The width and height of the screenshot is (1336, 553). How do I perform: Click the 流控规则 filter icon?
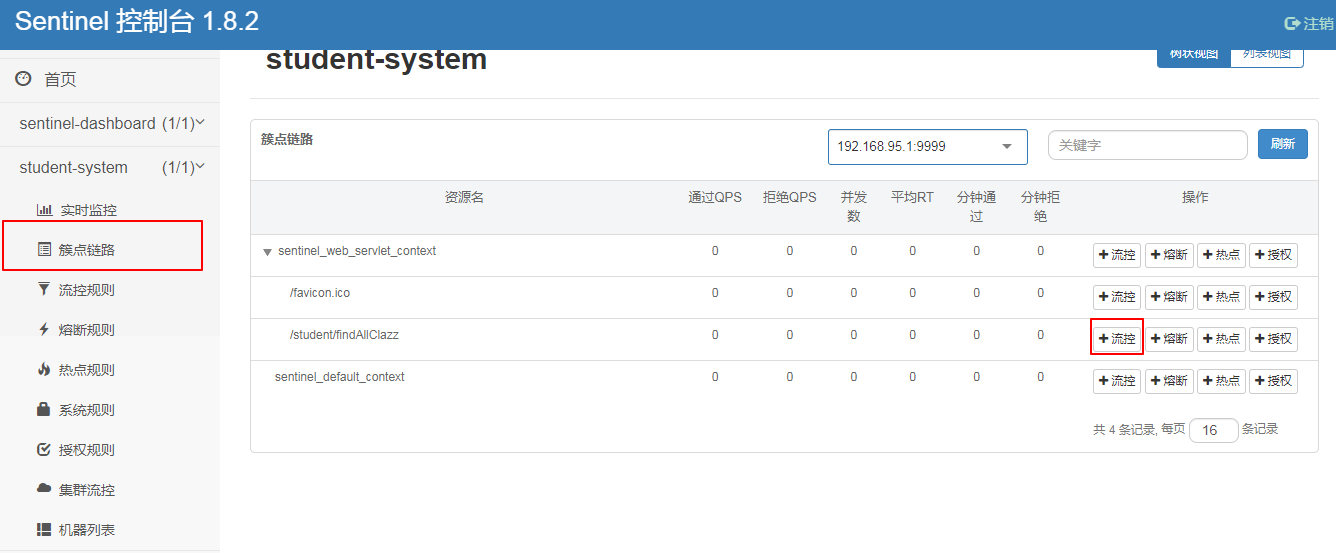44,289
